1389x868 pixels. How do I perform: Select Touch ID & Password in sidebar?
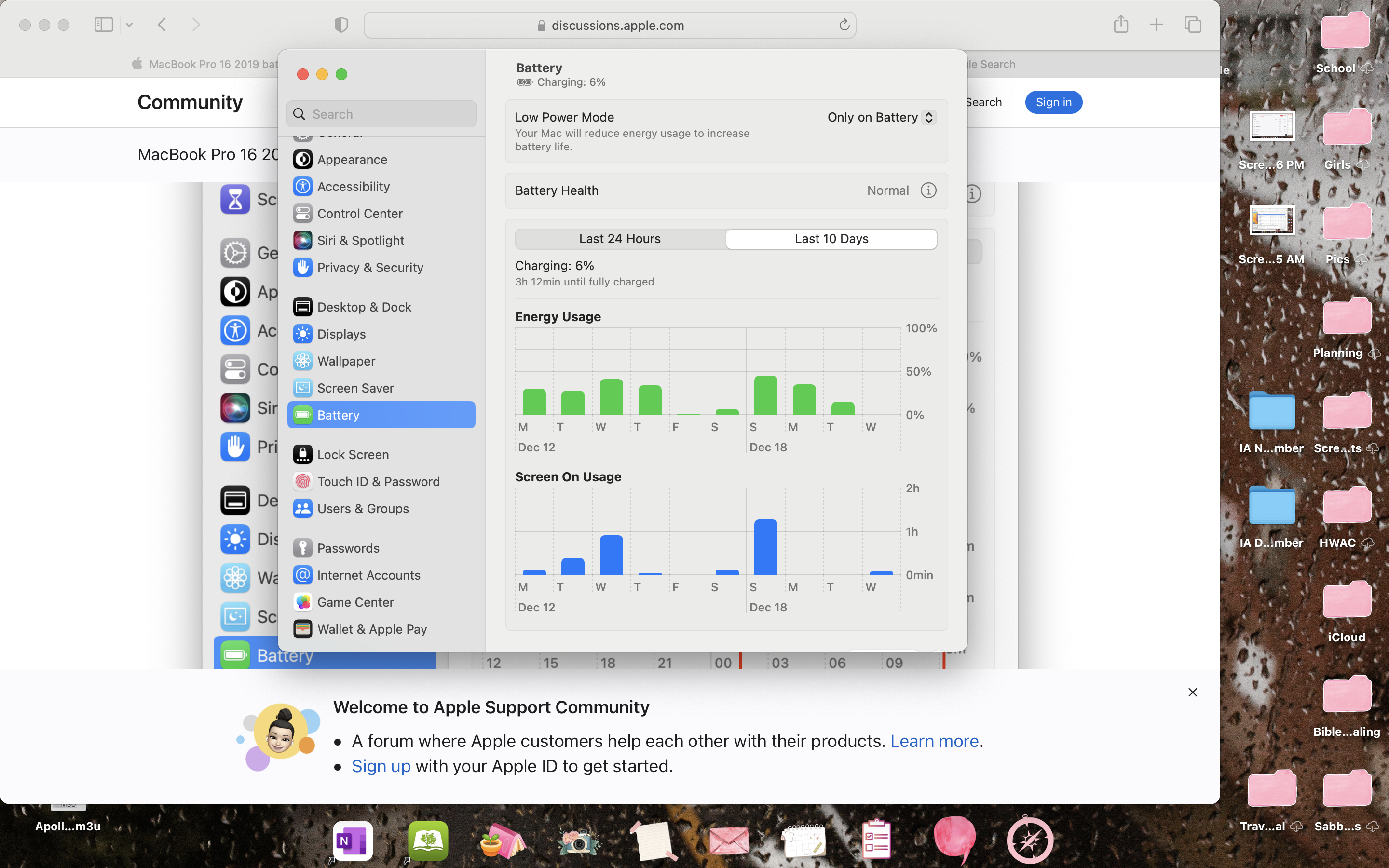coord(378,482)
